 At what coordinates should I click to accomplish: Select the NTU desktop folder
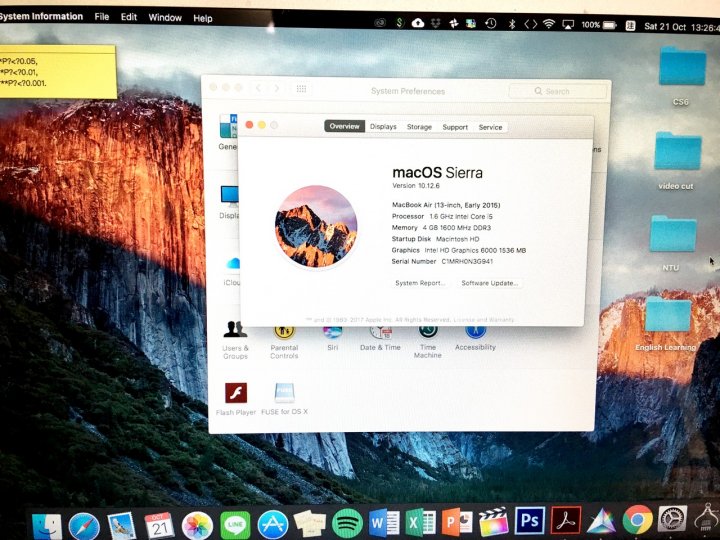tap(673, 242)
